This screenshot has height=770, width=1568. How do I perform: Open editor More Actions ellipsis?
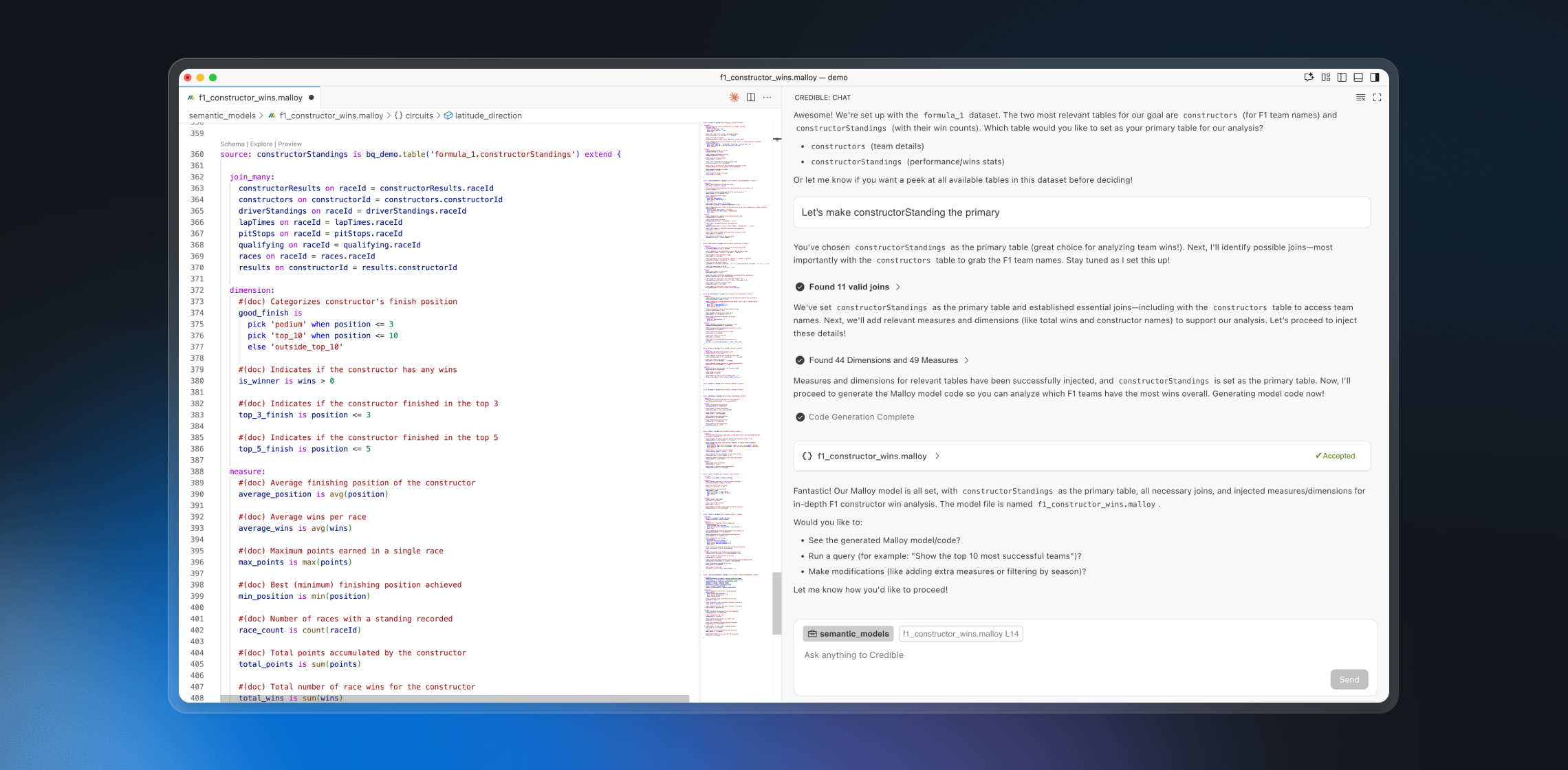coord(767,98)
